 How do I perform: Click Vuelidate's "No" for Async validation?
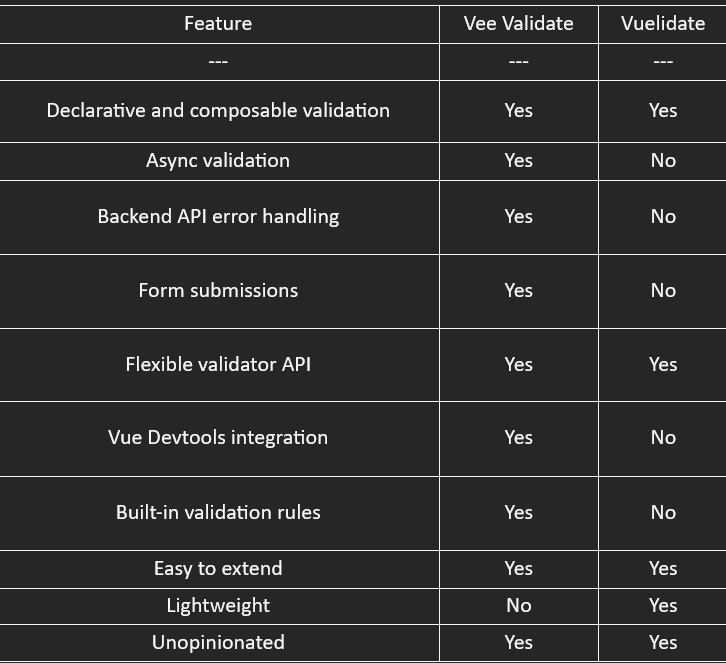pos(662,160)
